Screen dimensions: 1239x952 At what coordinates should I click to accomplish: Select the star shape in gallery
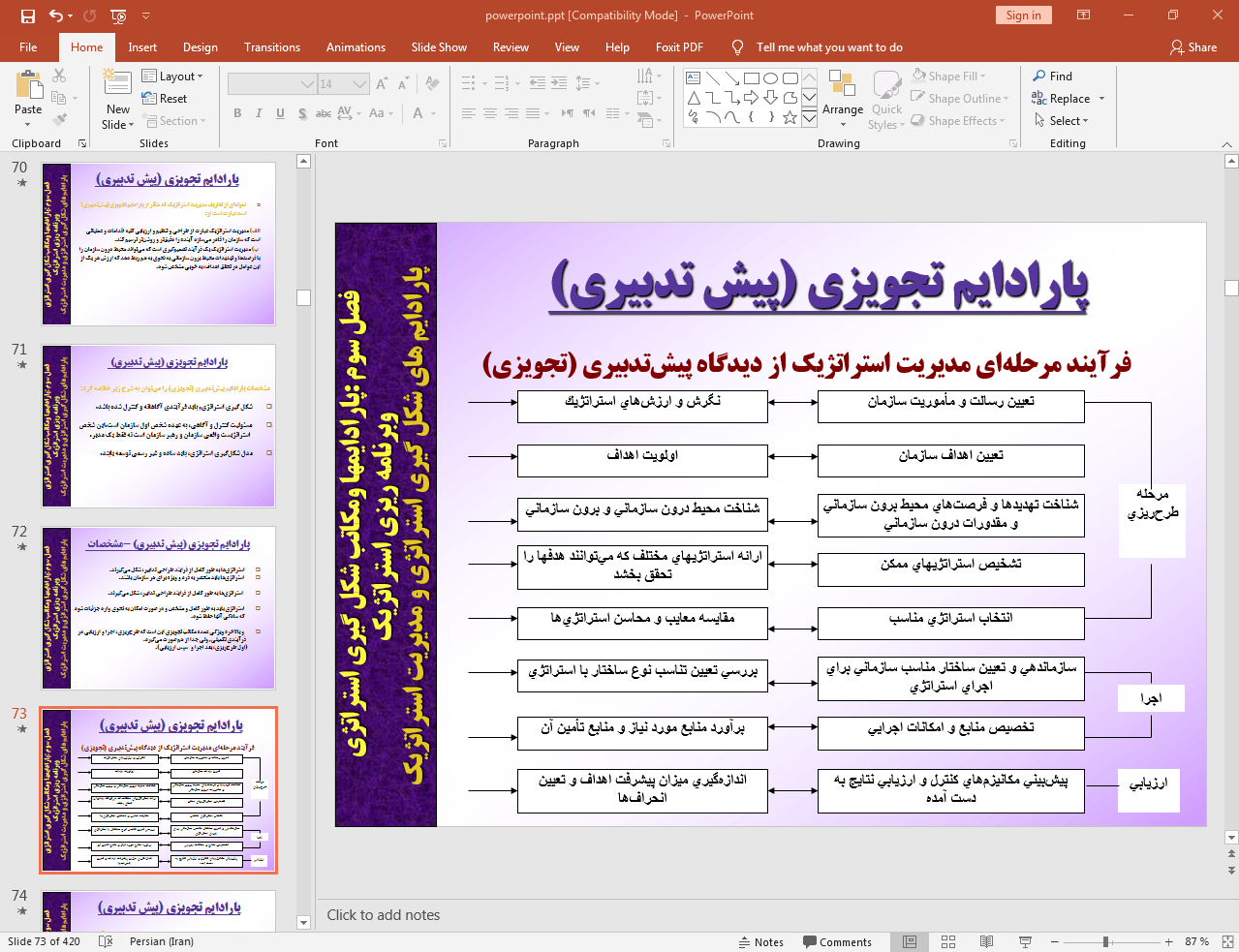pos(790,117)
